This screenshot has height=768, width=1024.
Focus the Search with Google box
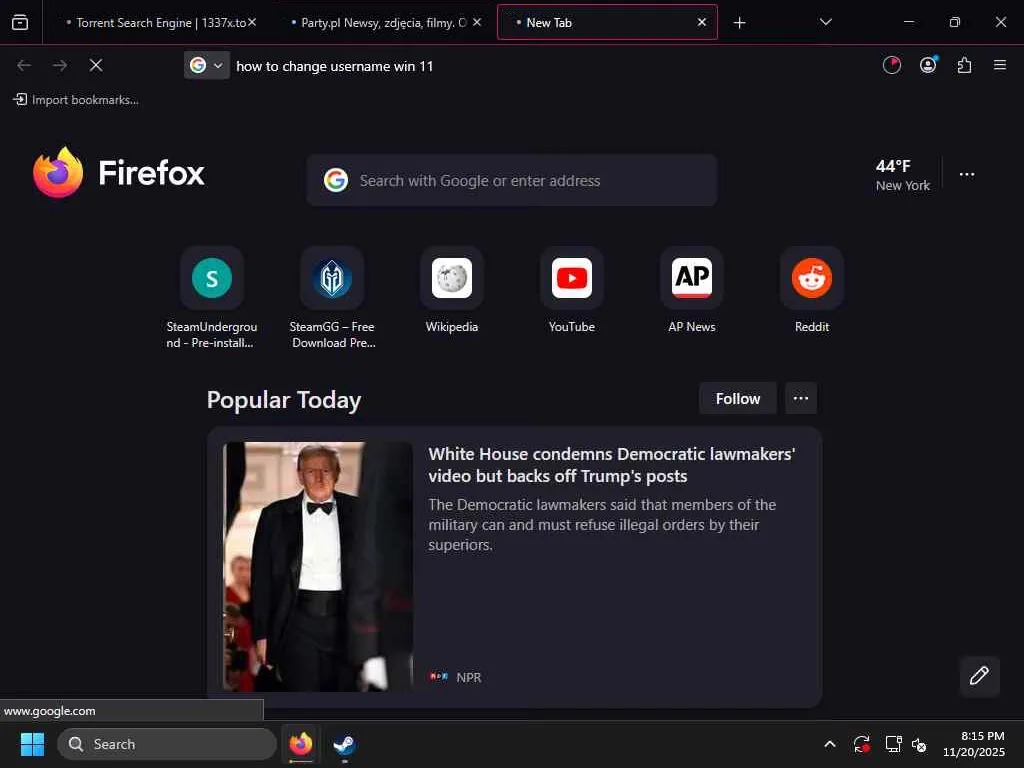click(512, 180)
